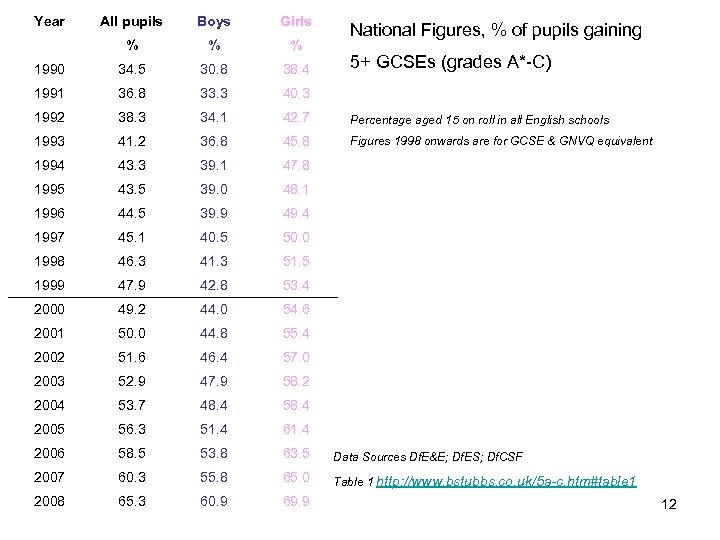Select Girls value 50.0 for 1997
720x540 pixels.
point(296,237)
